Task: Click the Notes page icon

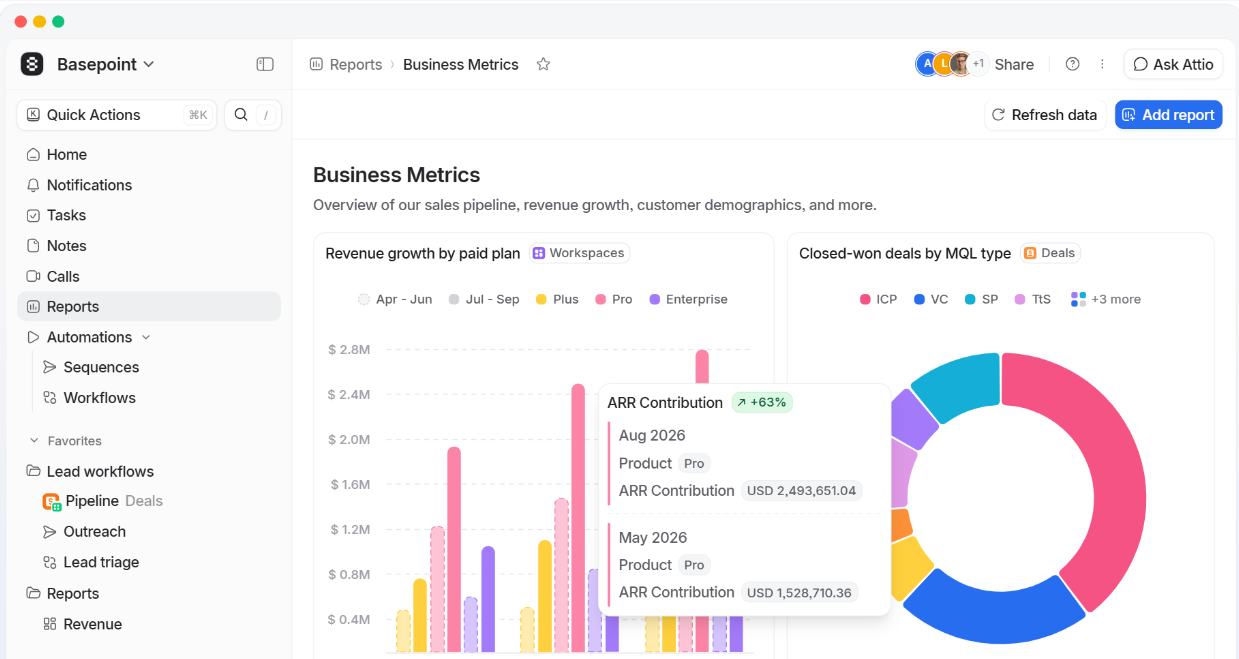Action: pyautogui.click(x=33, y=246)
